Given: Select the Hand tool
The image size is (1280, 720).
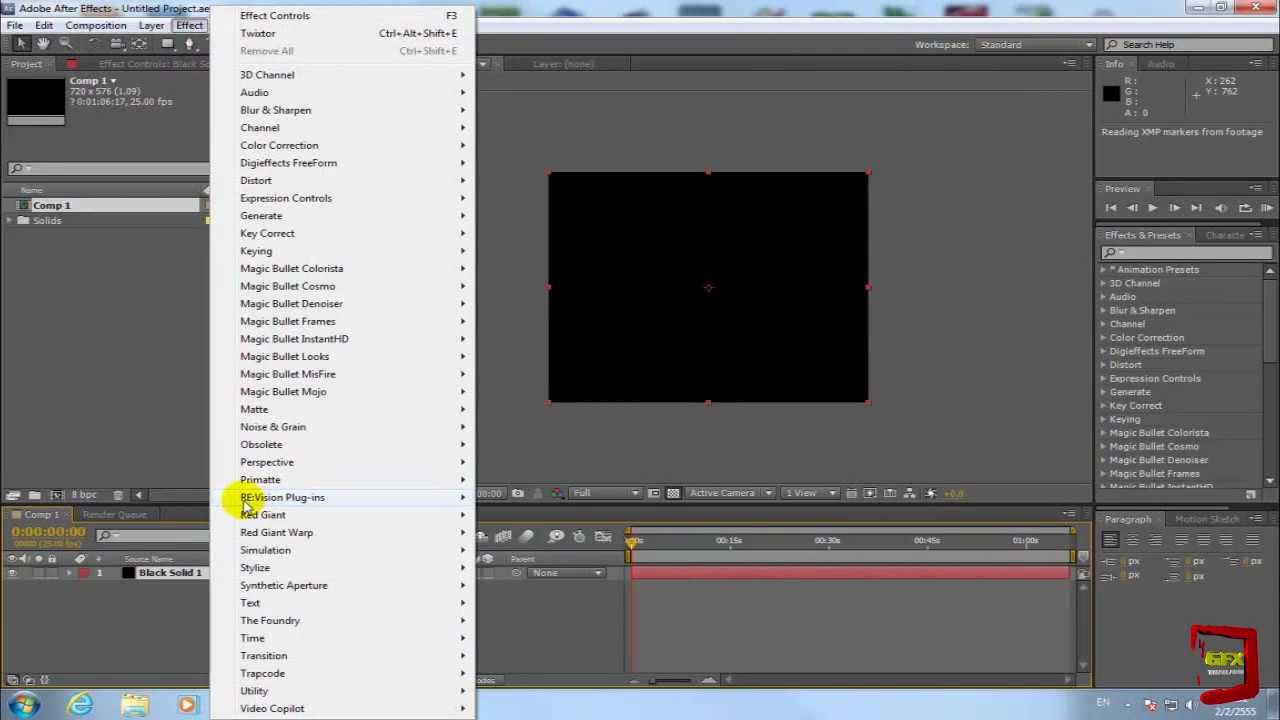Looking at the screenshot, I should (x=43, y=44).
